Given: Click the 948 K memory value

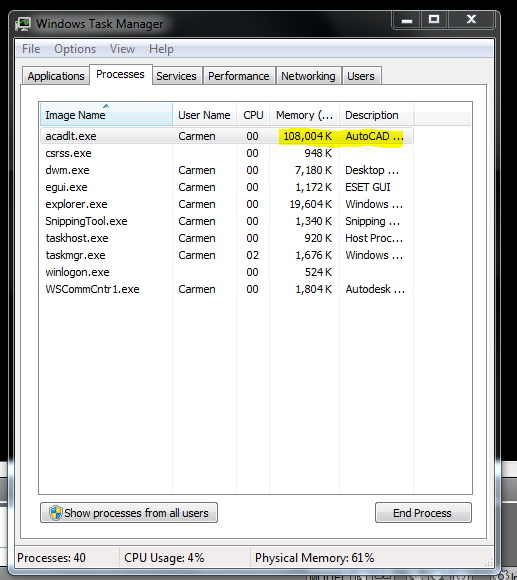Looking at the screenshot, I should pos(318,153).
